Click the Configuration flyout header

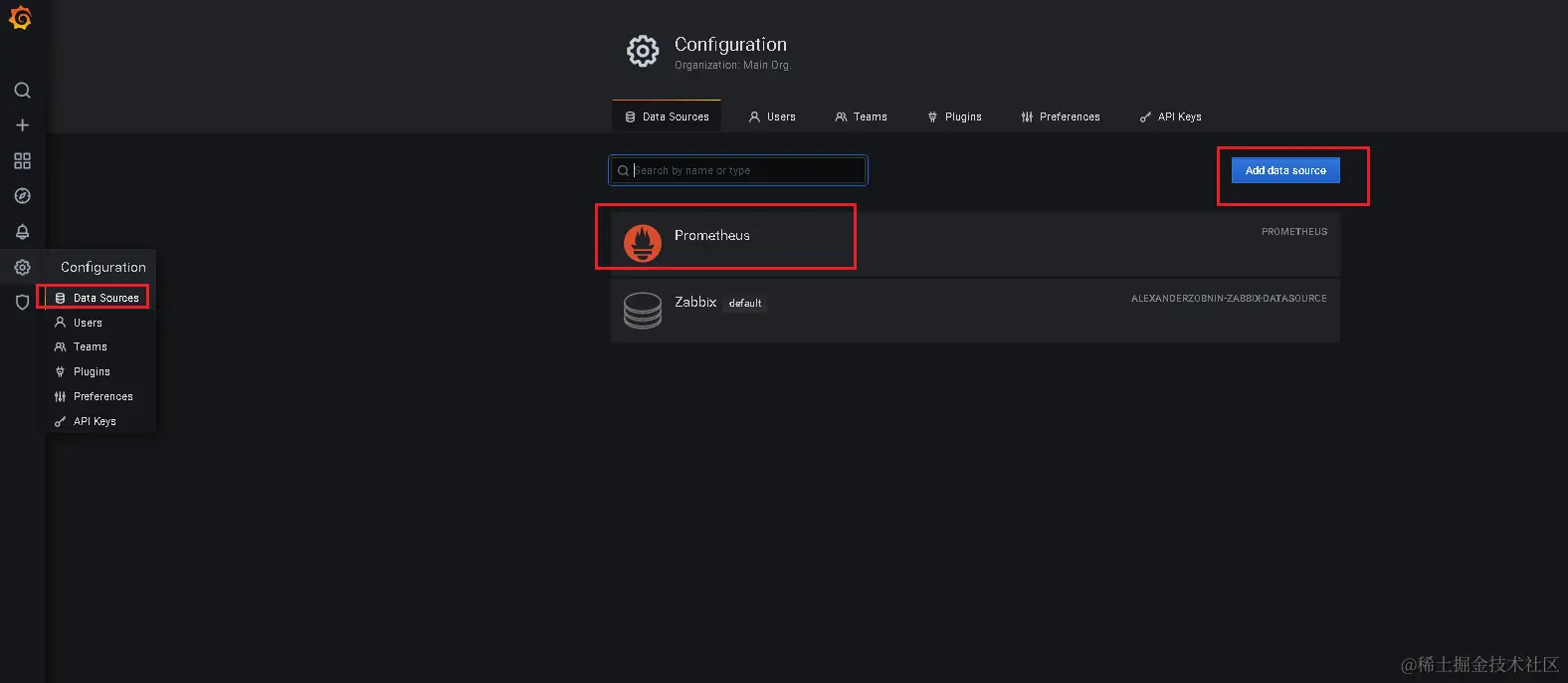(103, 267)
